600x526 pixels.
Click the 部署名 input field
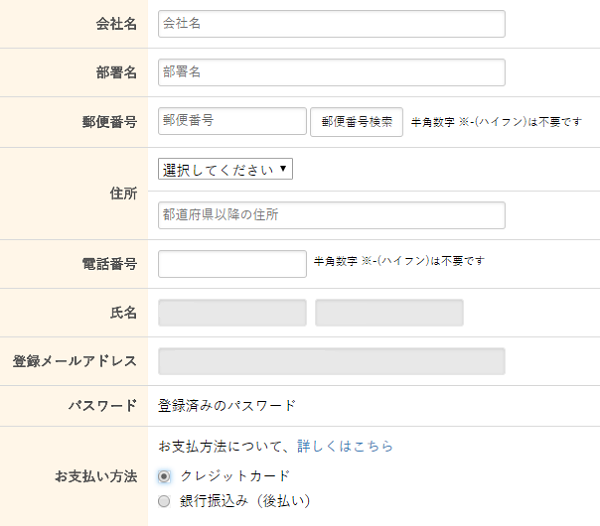(x=331, y=72)
